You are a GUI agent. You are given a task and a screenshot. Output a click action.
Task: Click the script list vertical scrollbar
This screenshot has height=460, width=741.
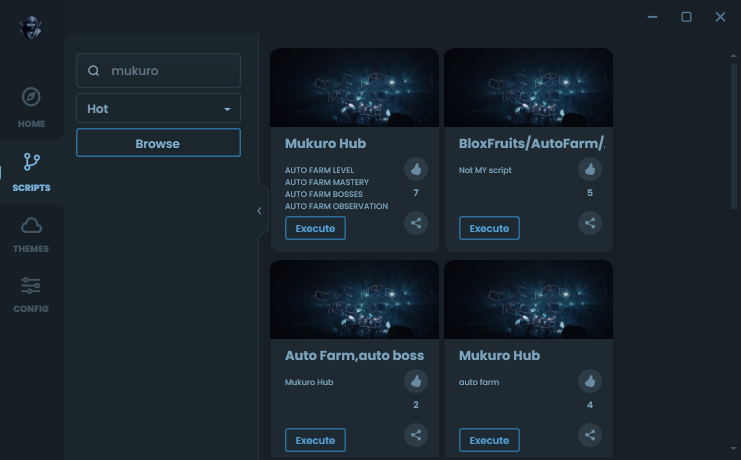pyautogui.click(x=733, y=136)
